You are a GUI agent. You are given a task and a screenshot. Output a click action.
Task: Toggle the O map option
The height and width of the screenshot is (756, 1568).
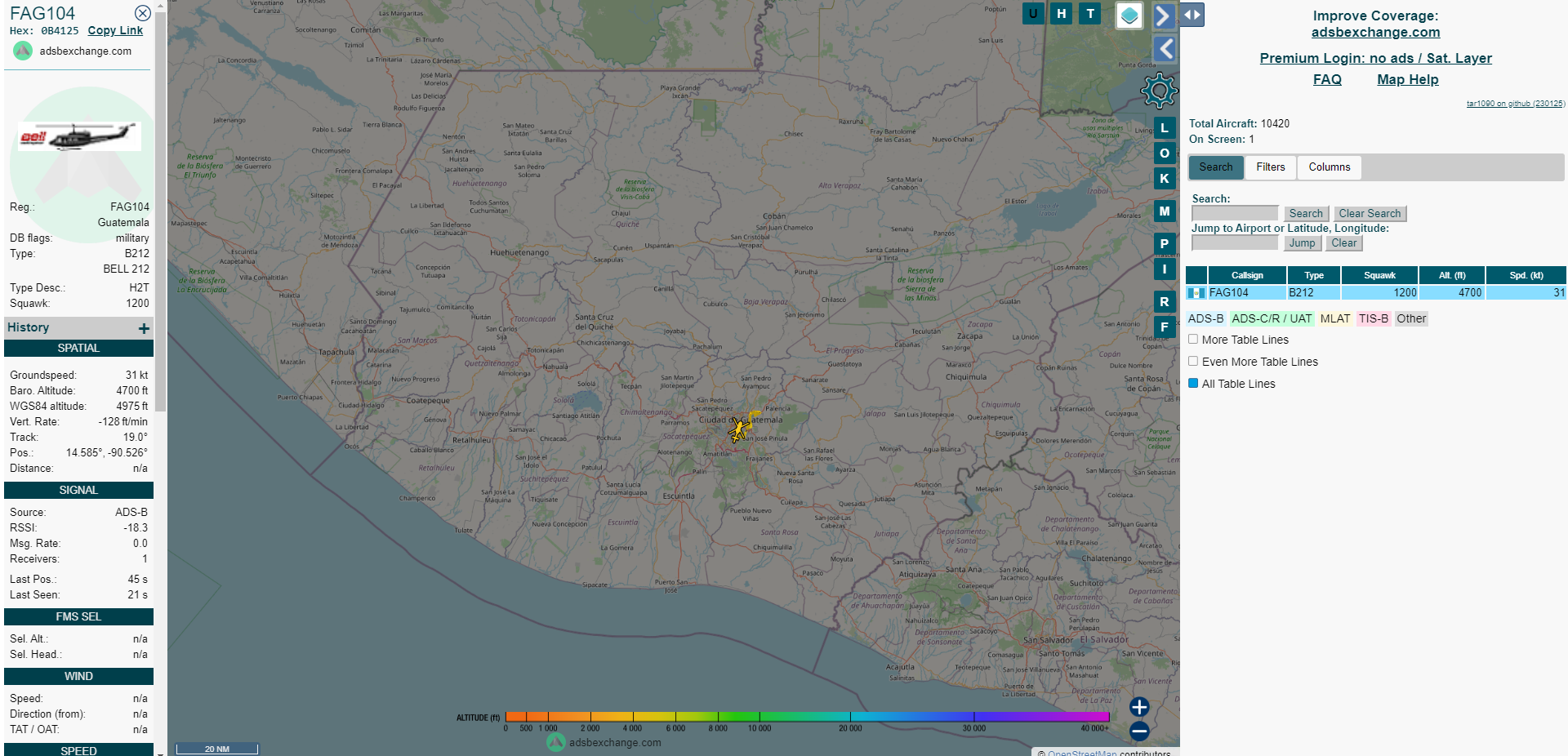pos(1165,153)
